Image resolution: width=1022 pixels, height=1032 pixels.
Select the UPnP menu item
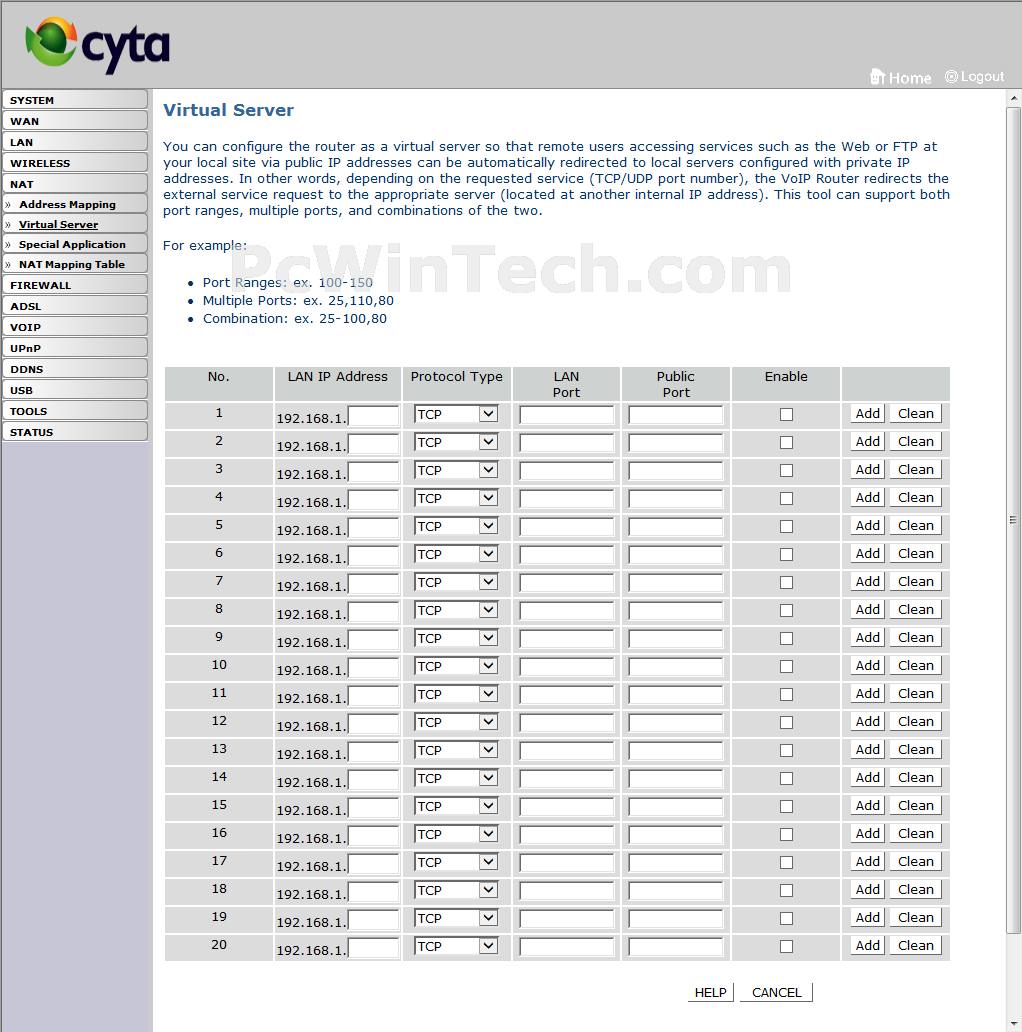click(x=75, y=348)
